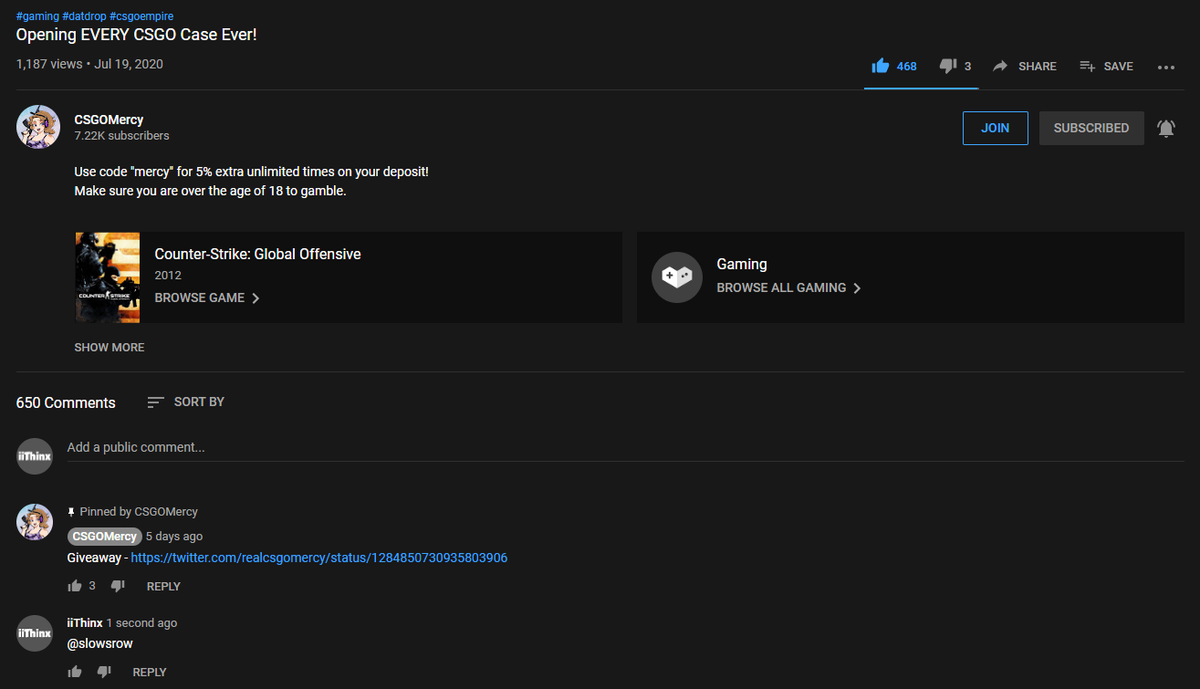Click the '1,187 views' text
1200x689 pixels.
point(49,64)
